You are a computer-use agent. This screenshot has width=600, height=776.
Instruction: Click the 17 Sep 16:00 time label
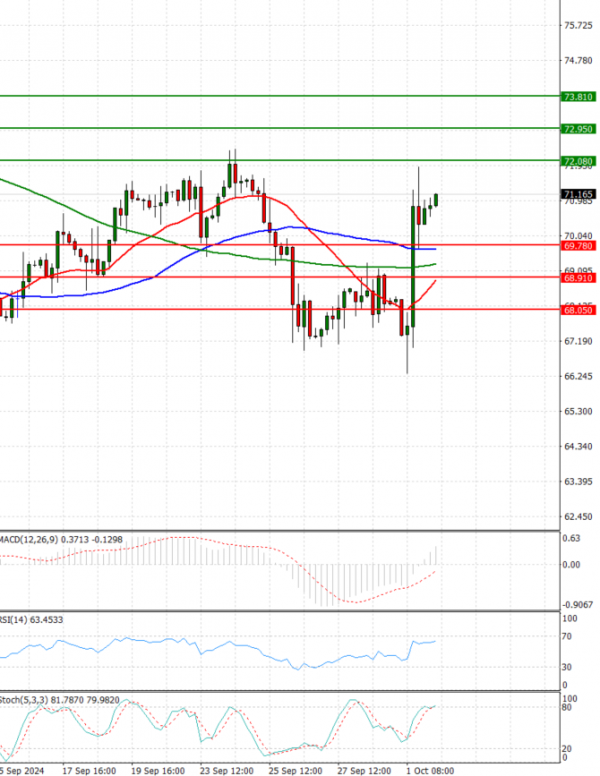[89, 771]
